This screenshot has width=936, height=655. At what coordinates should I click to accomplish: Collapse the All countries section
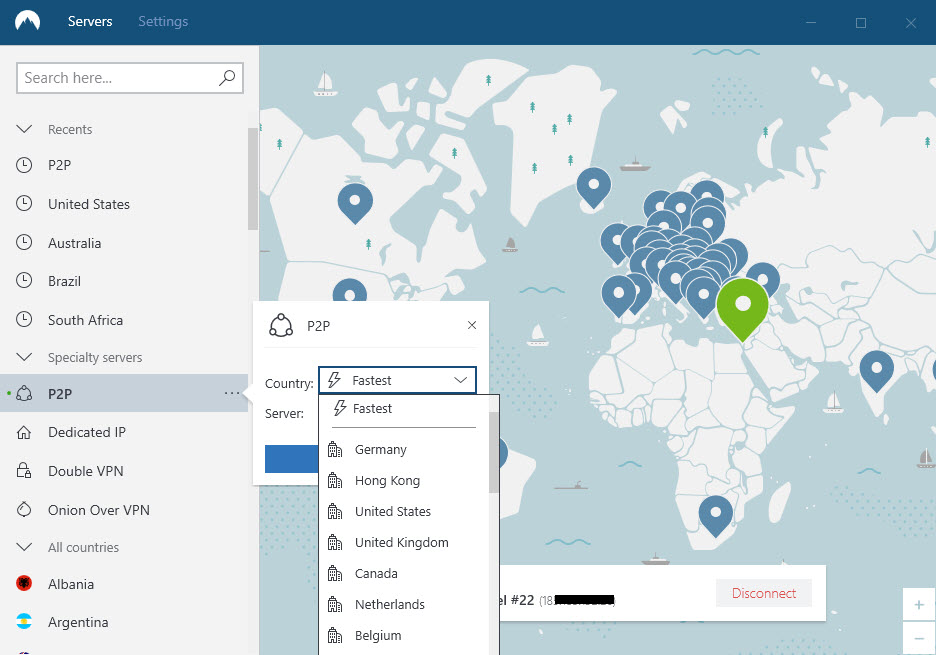(x=24, y=547)
